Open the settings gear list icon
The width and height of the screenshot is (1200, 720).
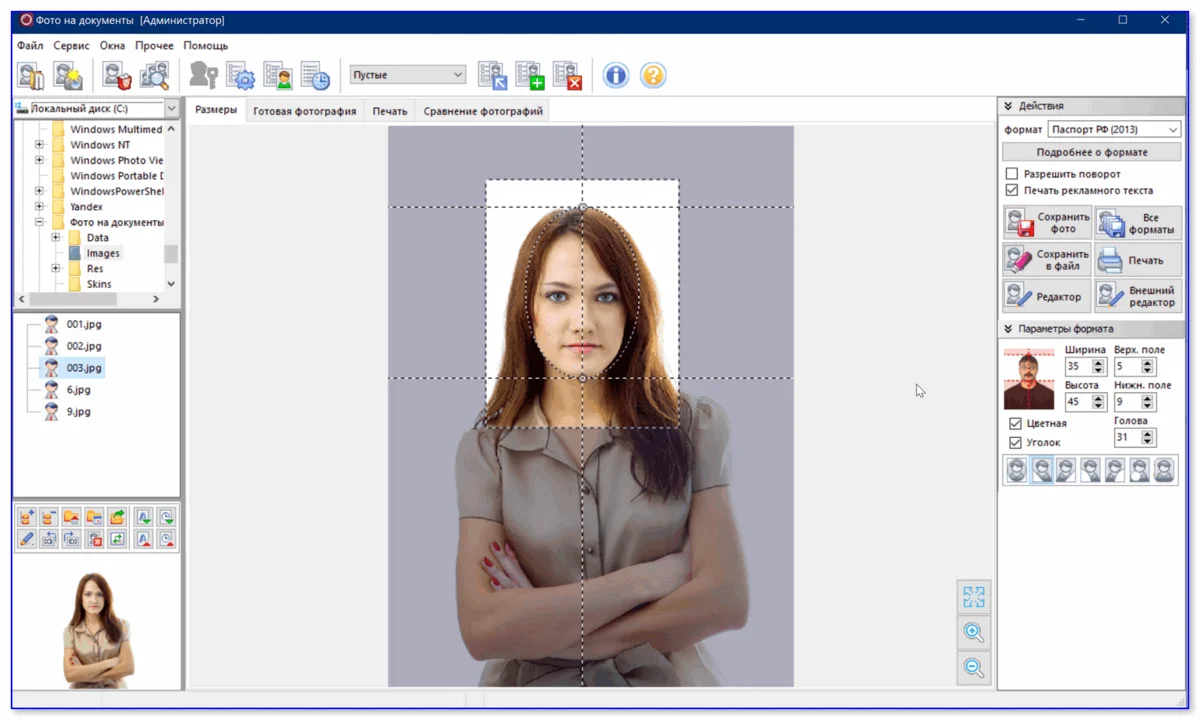(x=241, y=75)
